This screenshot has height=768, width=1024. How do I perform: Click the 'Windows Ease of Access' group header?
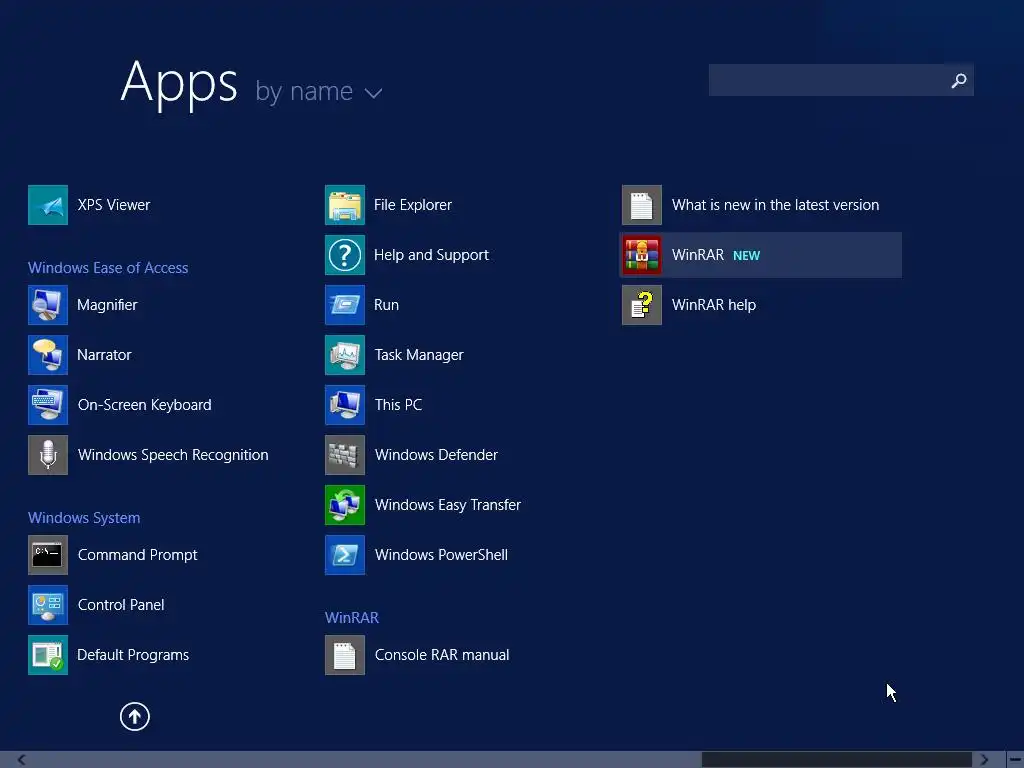[x=108, y=268]
